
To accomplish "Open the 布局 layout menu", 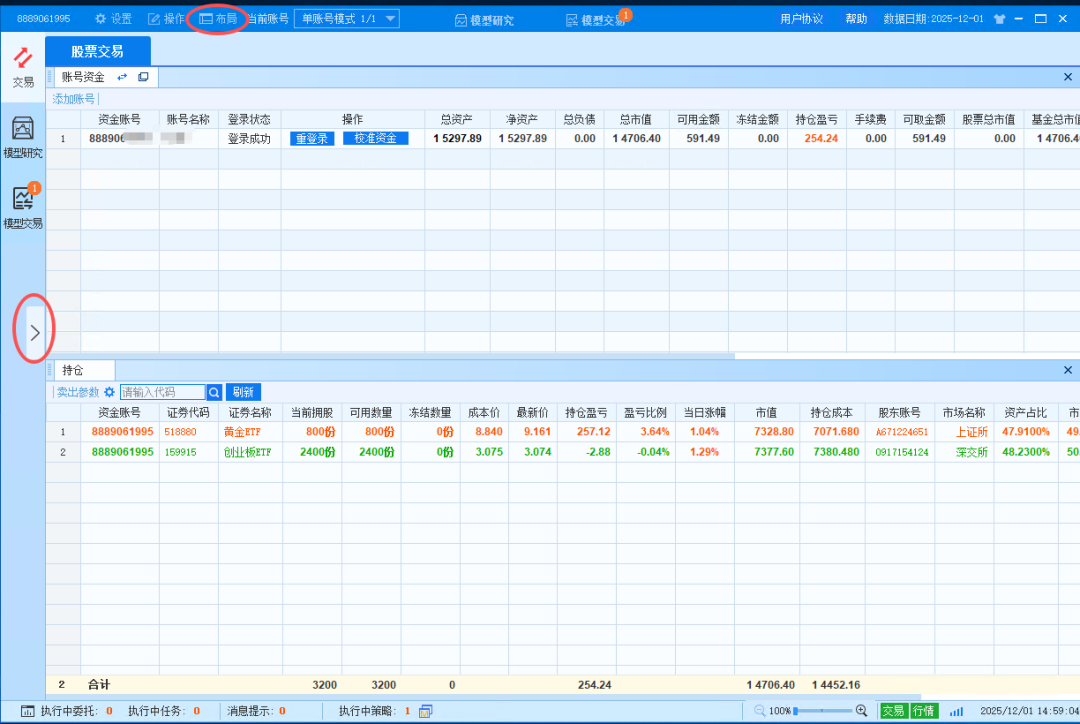I will [x=218, y=19].
